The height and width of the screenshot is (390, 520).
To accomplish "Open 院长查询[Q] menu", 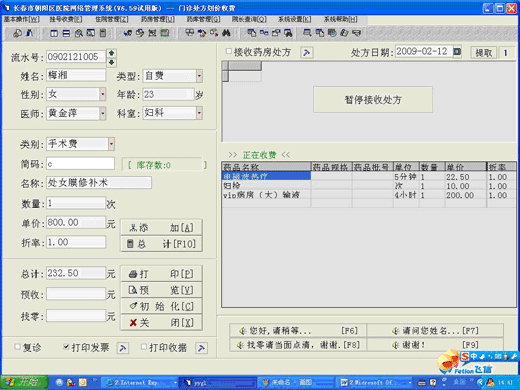I will pyautogui.click(x=249, y=19).
